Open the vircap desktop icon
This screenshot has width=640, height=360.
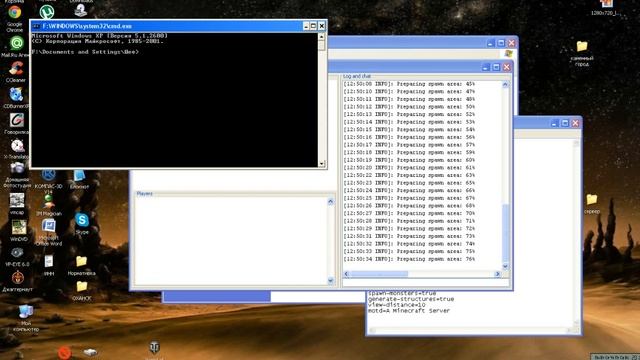click(x=17, y=200)
